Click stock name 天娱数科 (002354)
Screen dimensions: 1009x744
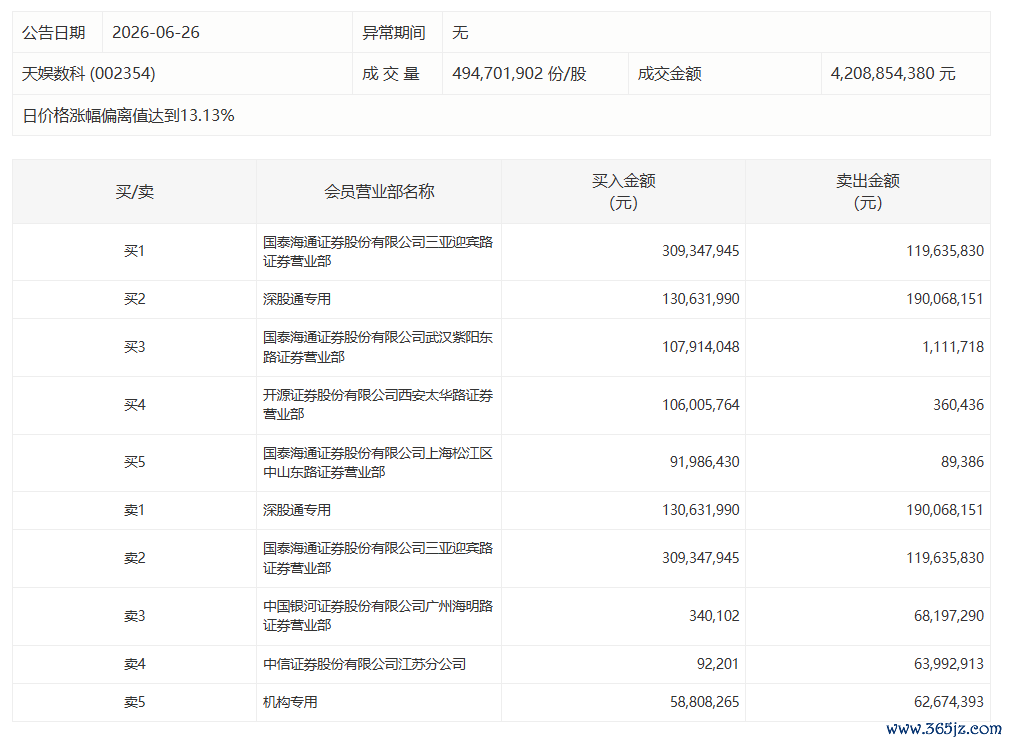point(89,73)
